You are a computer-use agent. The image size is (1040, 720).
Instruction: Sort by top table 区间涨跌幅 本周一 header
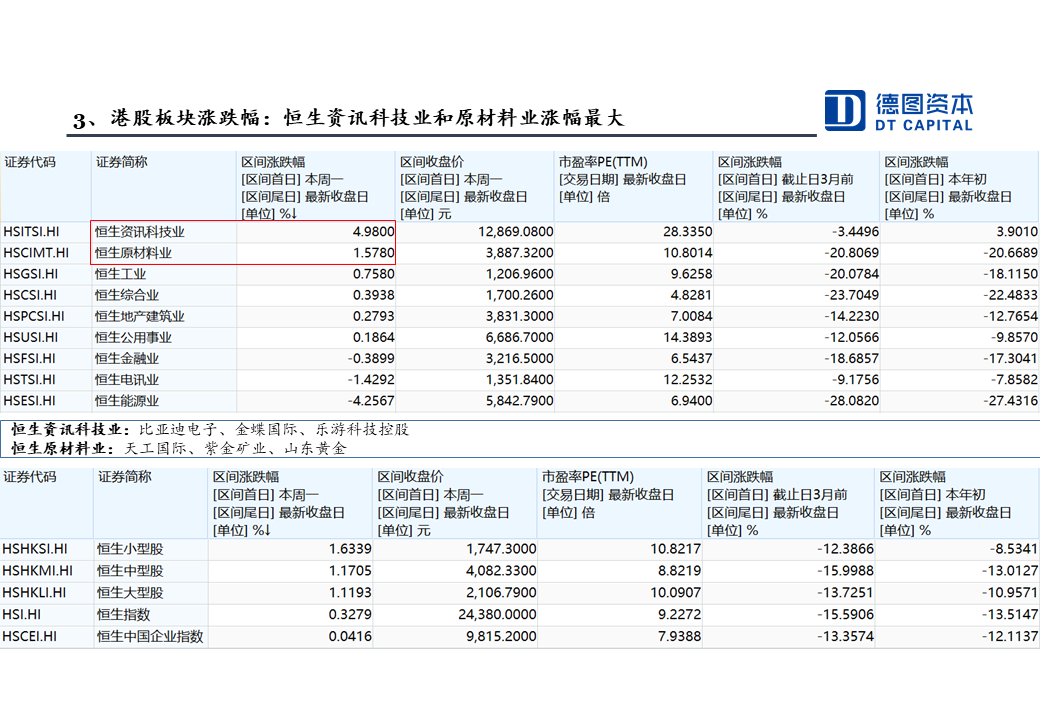tap(316, 188)
